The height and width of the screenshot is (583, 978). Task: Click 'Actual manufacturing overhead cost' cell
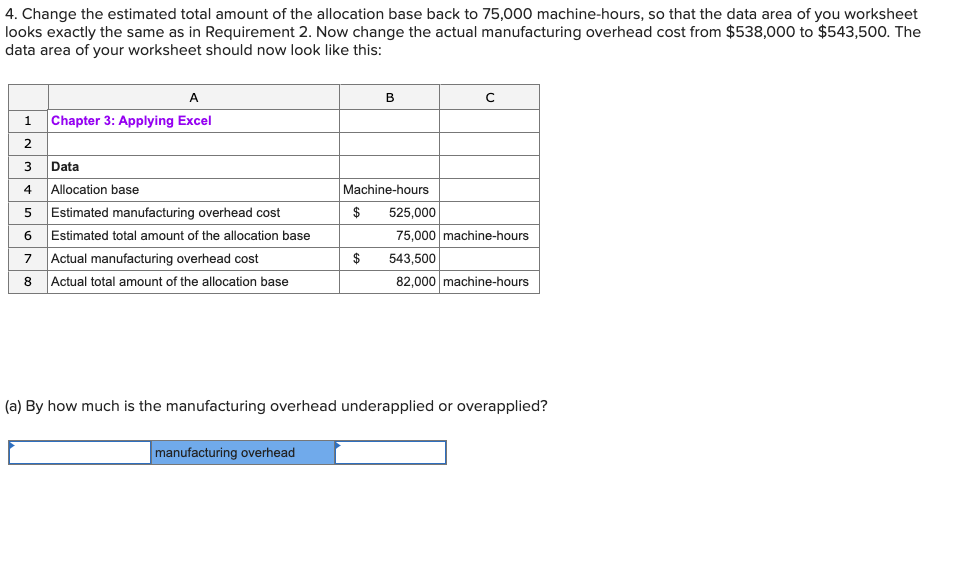click(x=194, y=259)
